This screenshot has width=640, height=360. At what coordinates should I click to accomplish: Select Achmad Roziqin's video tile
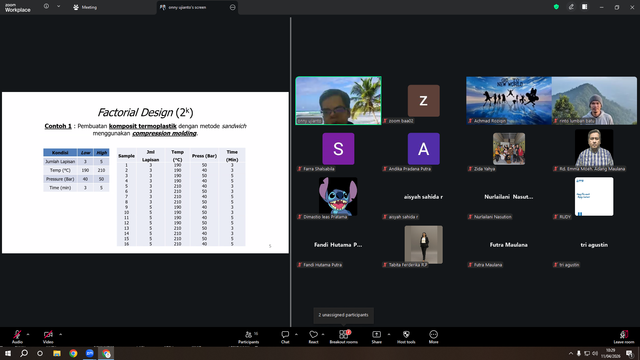(x=509, y=100)
